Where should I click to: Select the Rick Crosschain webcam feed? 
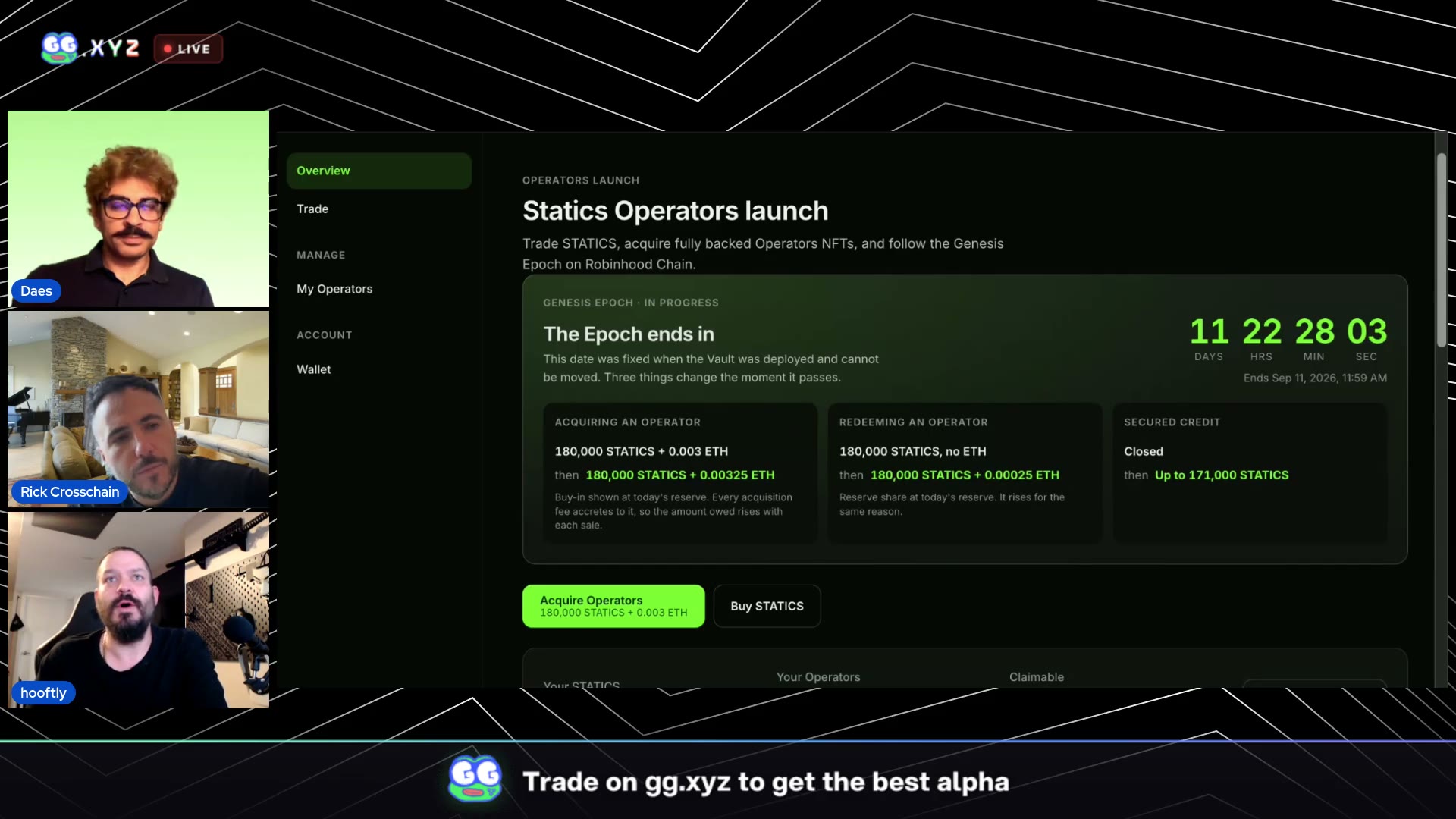[x=138, y=409]
